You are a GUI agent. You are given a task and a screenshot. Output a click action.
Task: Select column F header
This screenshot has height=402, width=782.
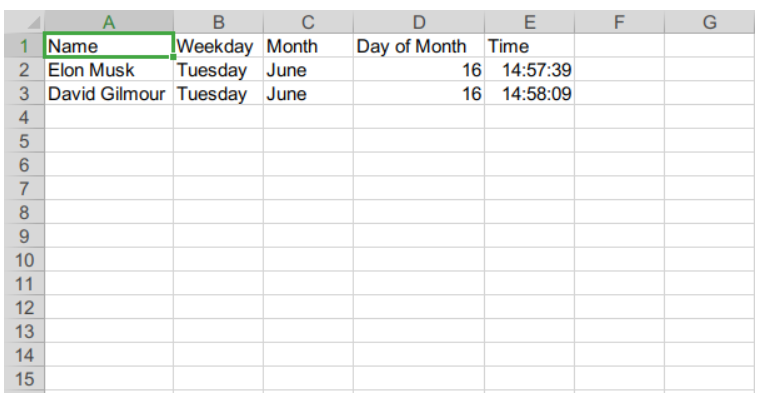click(x=619, y=22)
